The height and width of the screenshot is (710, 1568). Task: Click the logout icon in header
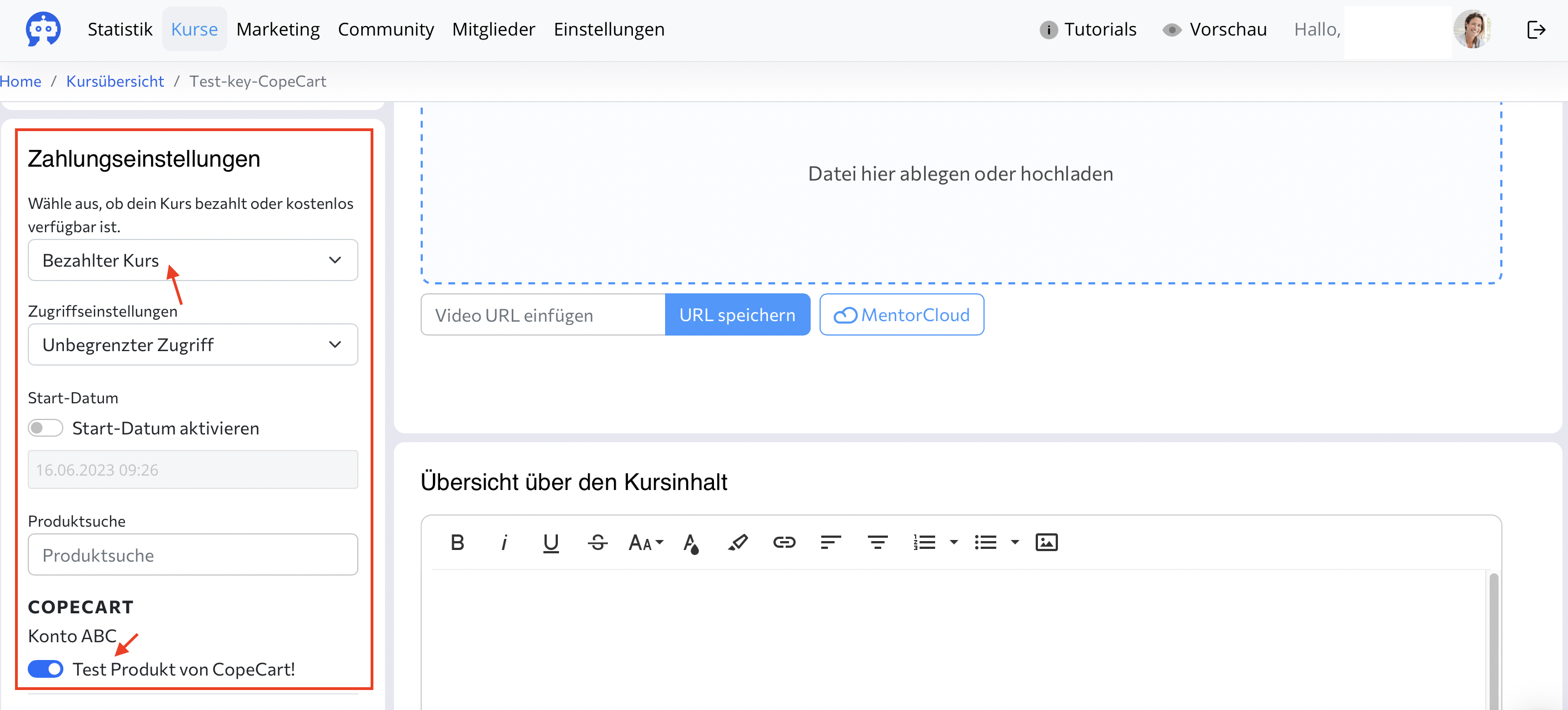pyautogui.click(x=1536, y=30)
